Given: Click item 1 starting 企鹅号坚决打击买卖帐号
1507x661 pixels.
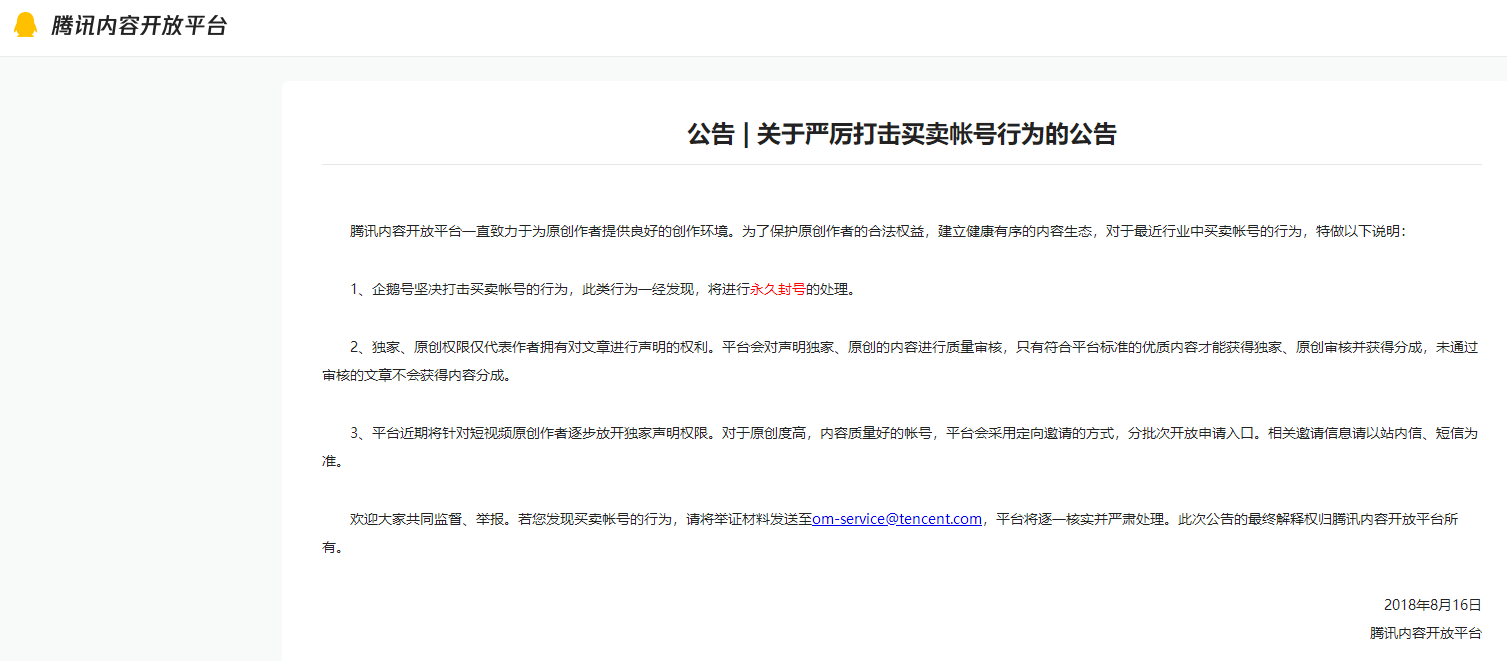Looking at the screenshot, I should point(603,289).
